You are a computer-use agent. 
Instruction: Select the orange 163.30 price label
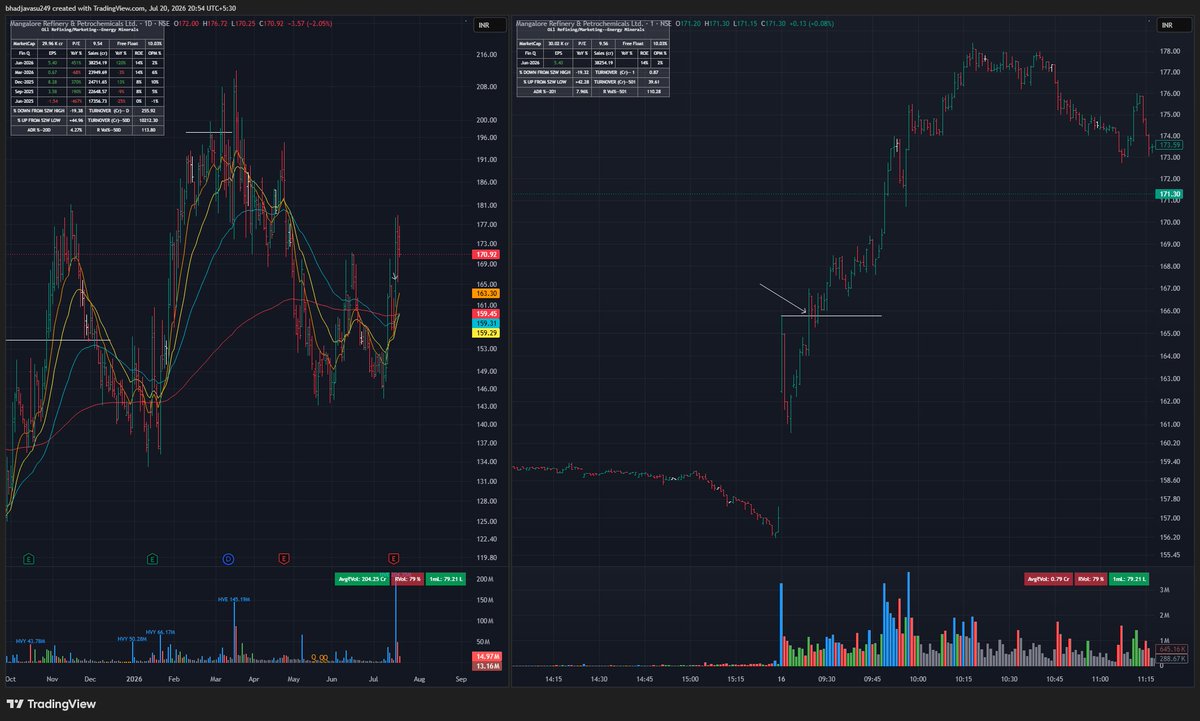(487, 294)
